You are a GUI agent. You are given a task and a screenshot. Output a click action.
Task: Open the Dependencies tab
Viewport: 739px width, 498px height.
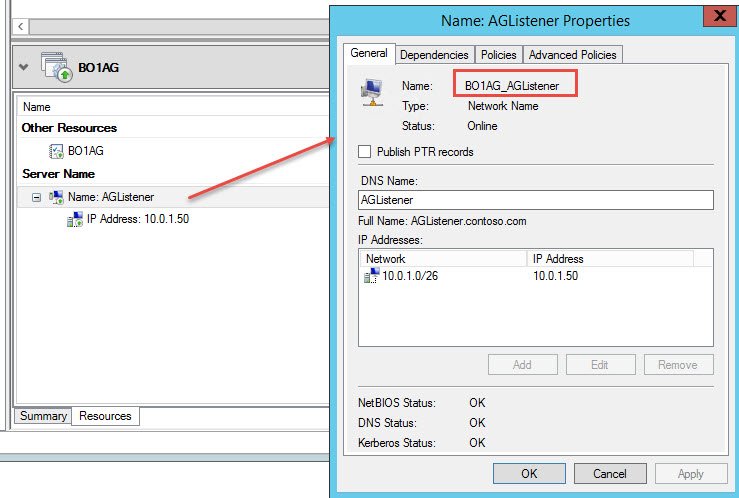434,55
